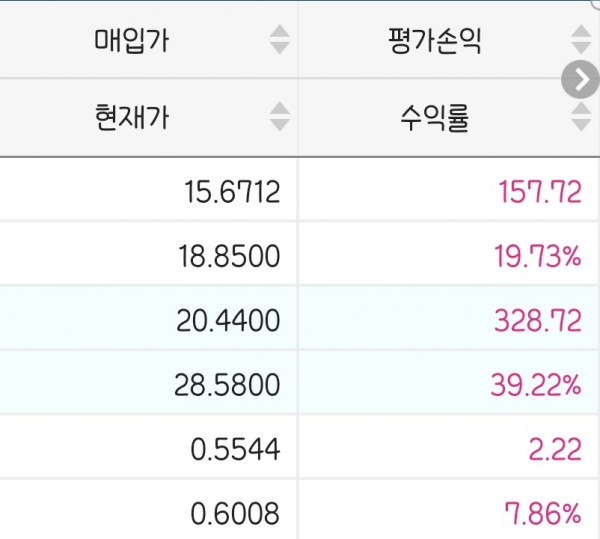Click the 7.86% return rate value
The width and height of the screenshot is (600, 539).
pyautogui.click(x=543, y=513)
